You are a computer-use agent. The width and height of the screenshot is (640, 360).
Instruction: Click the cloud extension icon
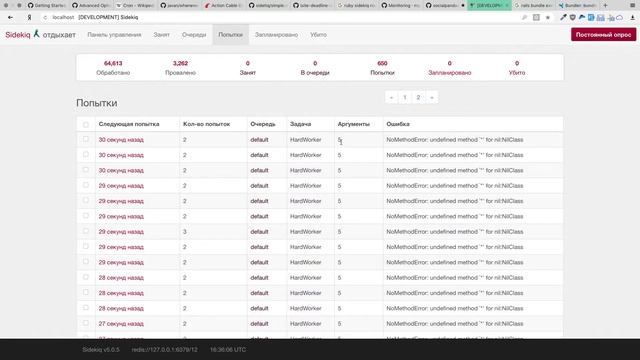(x=620, y=18)
